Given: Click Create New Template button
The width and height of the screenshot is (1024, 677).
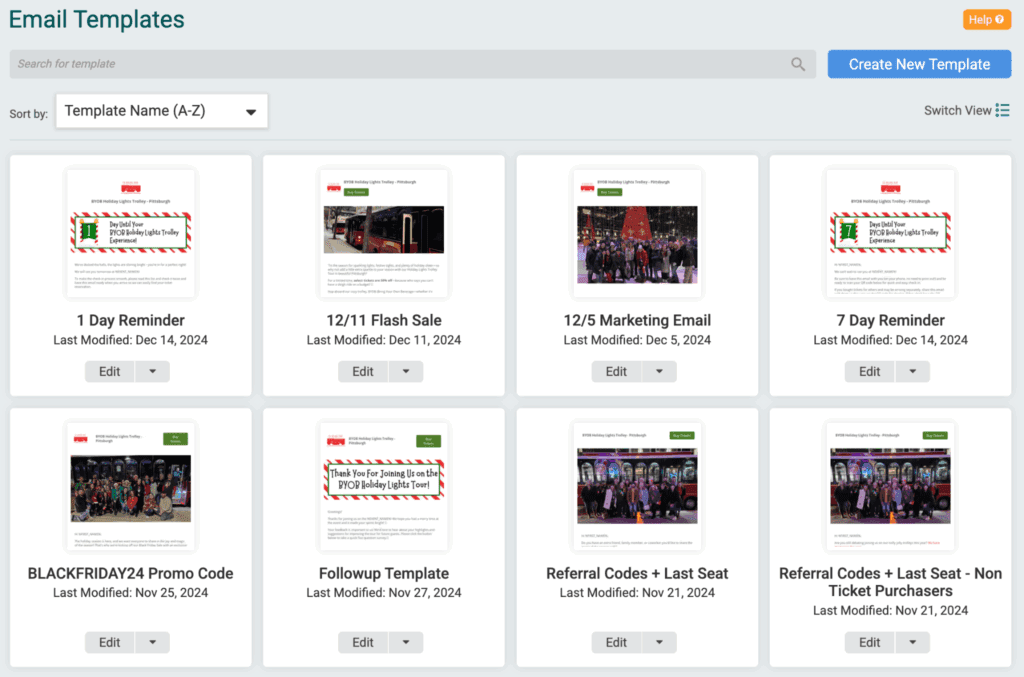Looking at the screenshot, I should click(919, 64).
